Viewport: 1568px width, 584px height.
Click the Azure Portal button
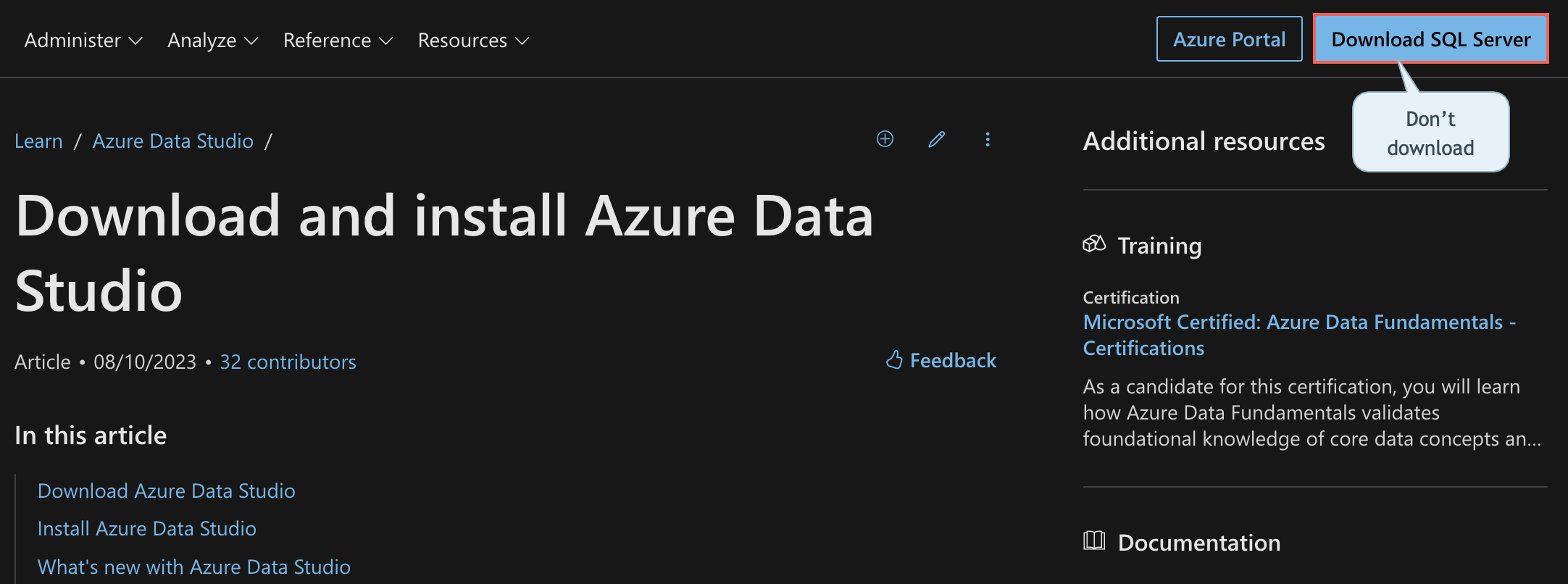(x=1229, y=39)
